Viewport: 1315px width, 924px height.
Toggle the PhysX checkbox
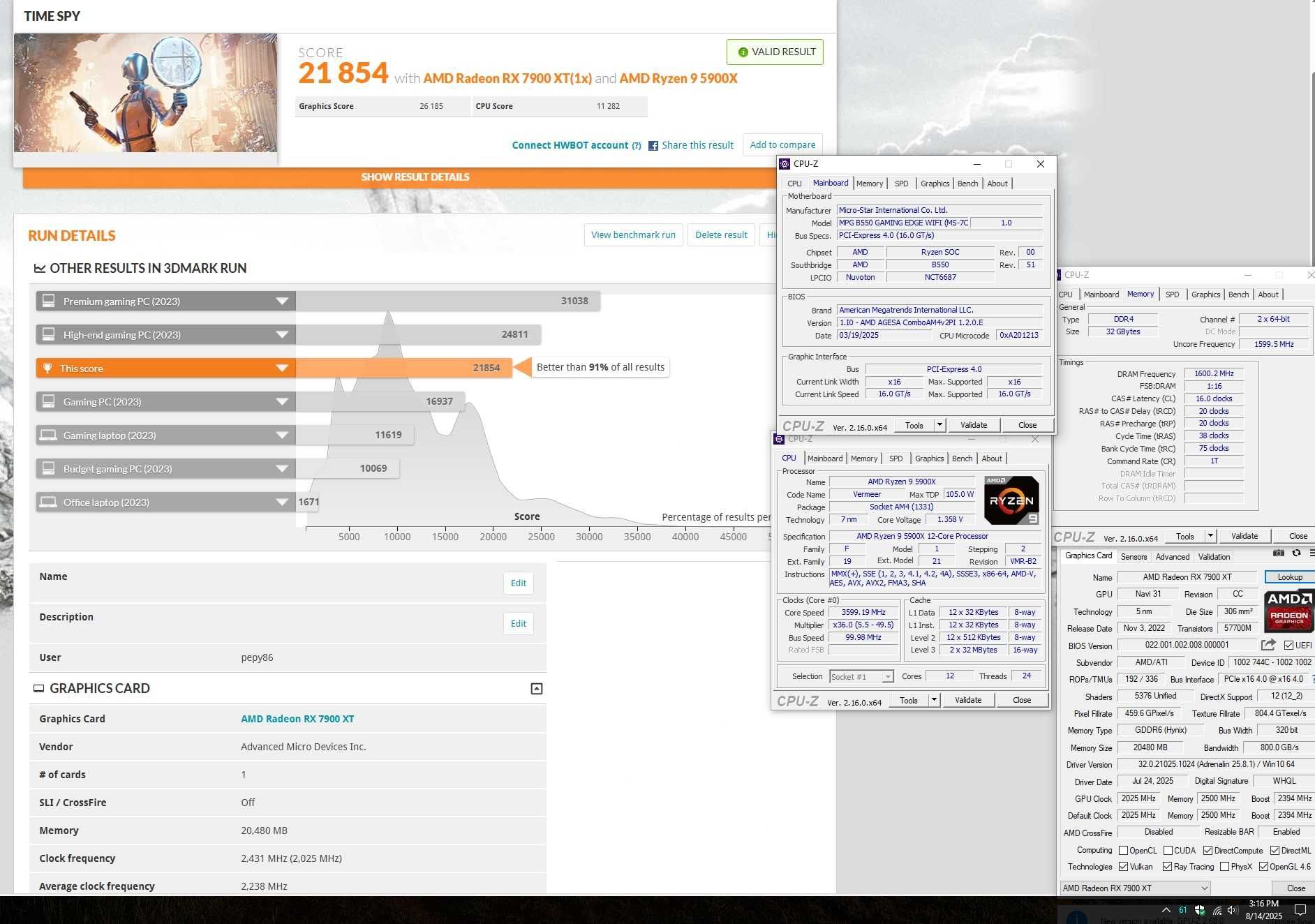pos(1224,867)
